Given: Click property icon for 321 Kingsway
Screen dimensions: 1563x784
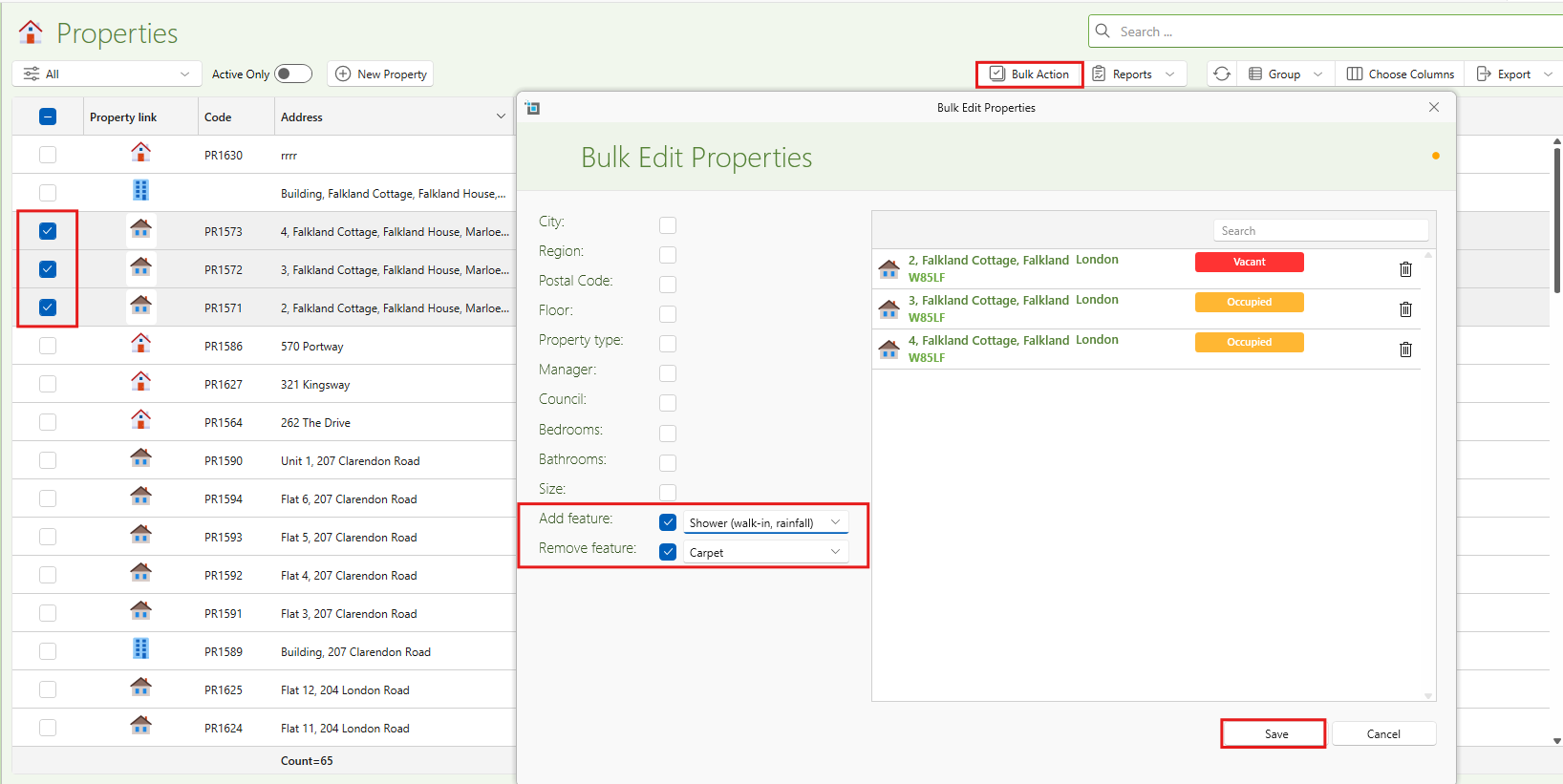Looking at the screenshot, I should (140, 381).
